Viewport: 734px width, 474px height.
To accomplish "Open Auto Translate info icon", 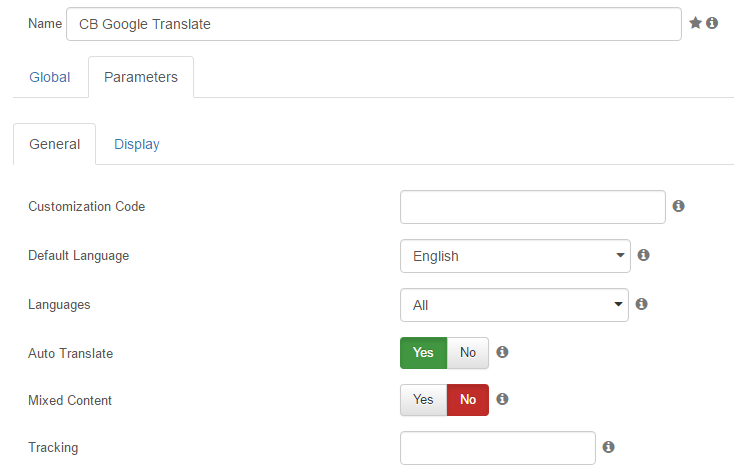I will coord(502,352).
